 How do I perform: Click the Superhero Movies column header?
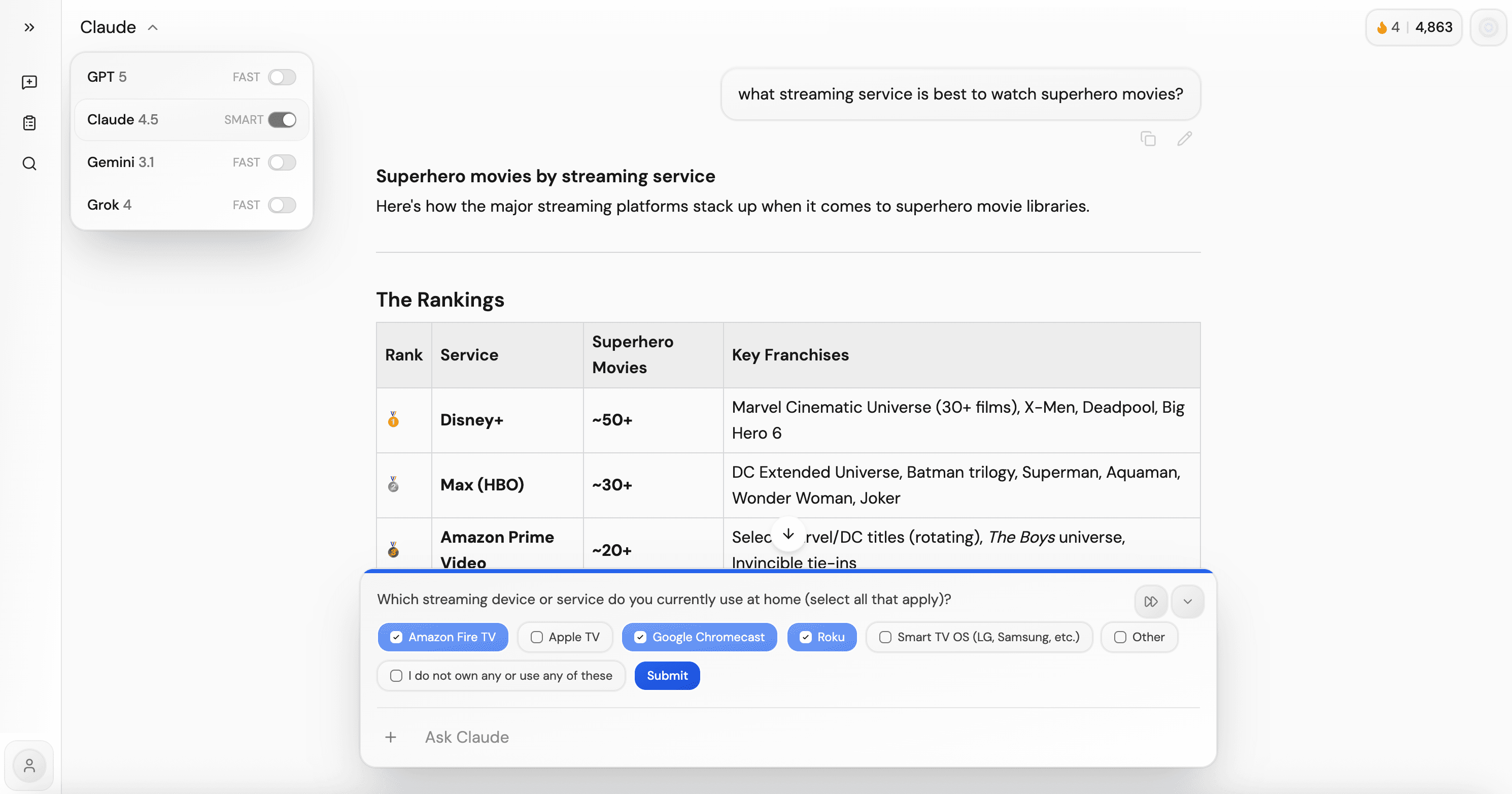pos(654,355)
